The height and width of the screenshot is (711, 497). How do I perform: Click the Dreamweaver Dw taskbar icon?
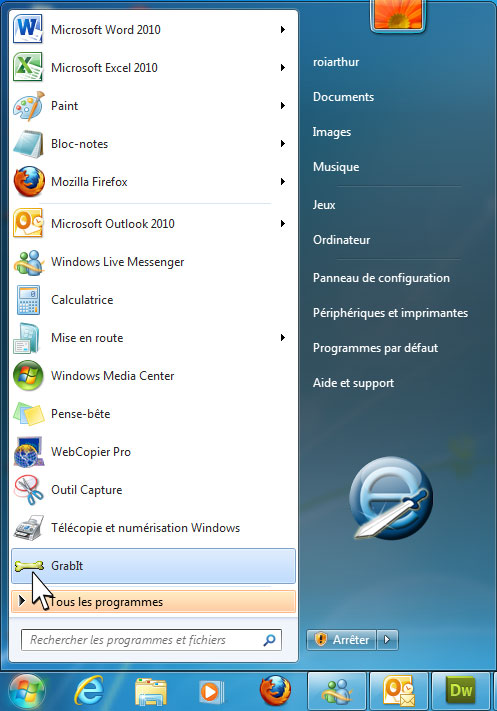(x=461, y=691)
